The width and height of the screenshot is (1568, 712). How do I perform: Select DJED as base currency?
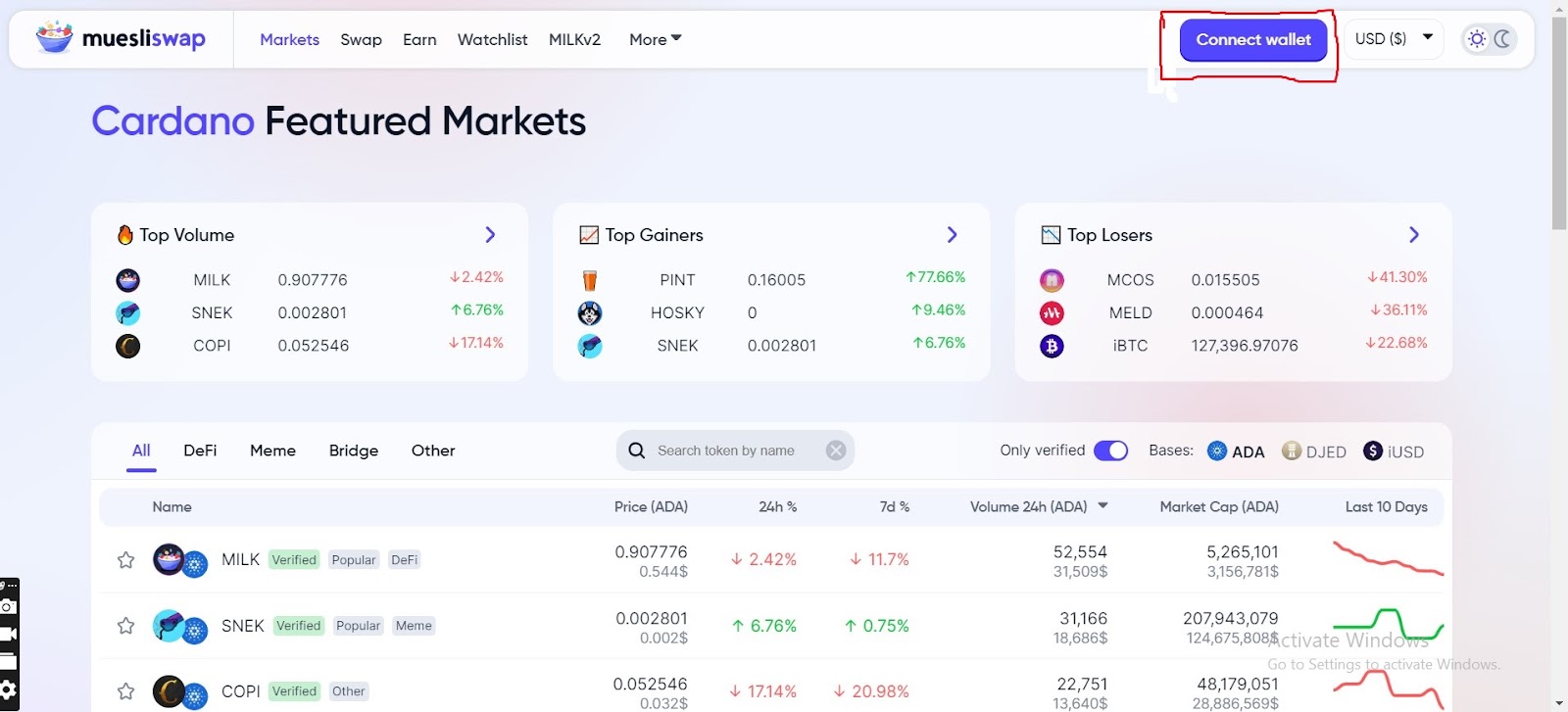pyautogui.click(x=1314, y=451)
